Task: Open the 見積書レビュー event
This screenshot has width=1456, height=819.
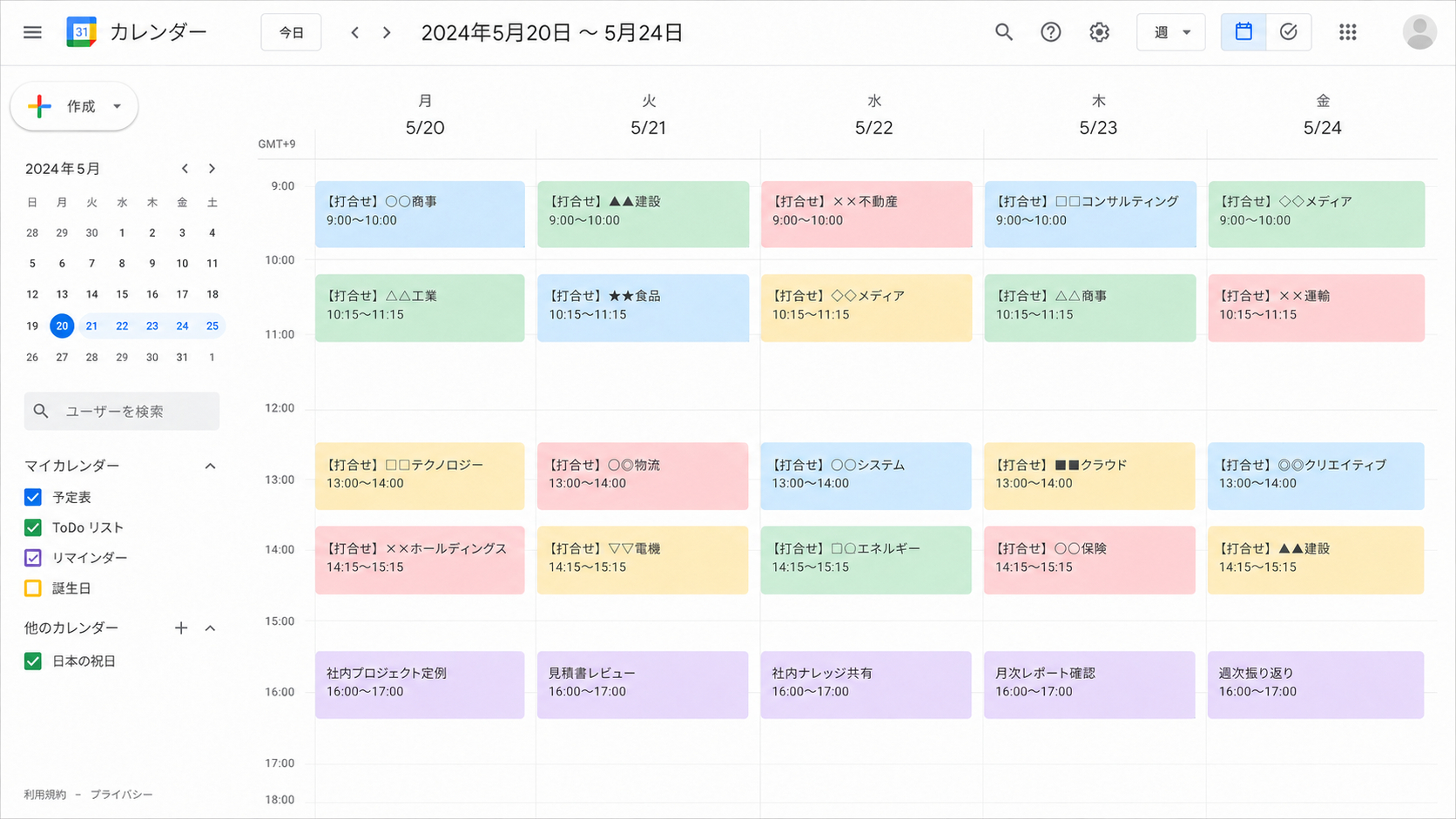Action: coord(643,685)
